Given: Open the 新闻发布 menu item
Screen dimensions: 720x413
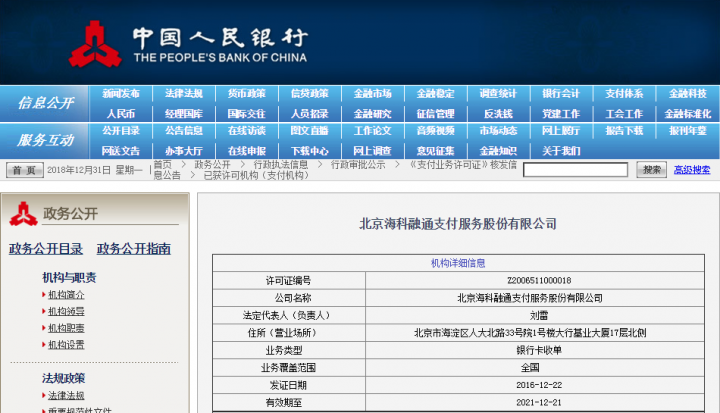Looking at the screenshot, I should [121, 94].
